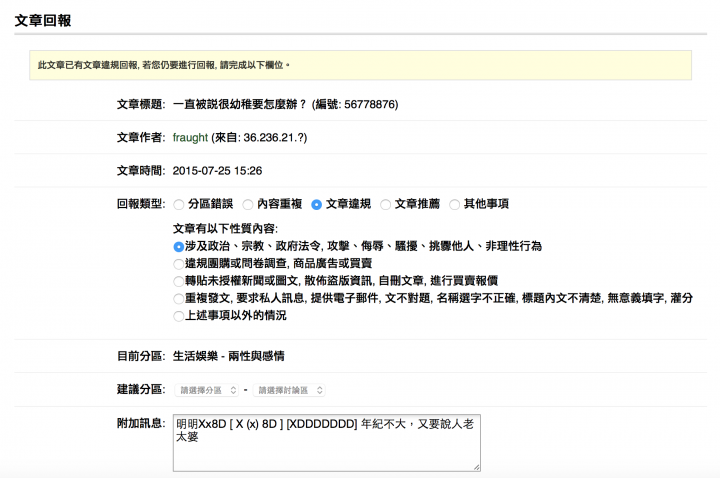Click the IP text 來自: 36.236.21.?
This screenshot has width=720, height=478.
point(259,138)
